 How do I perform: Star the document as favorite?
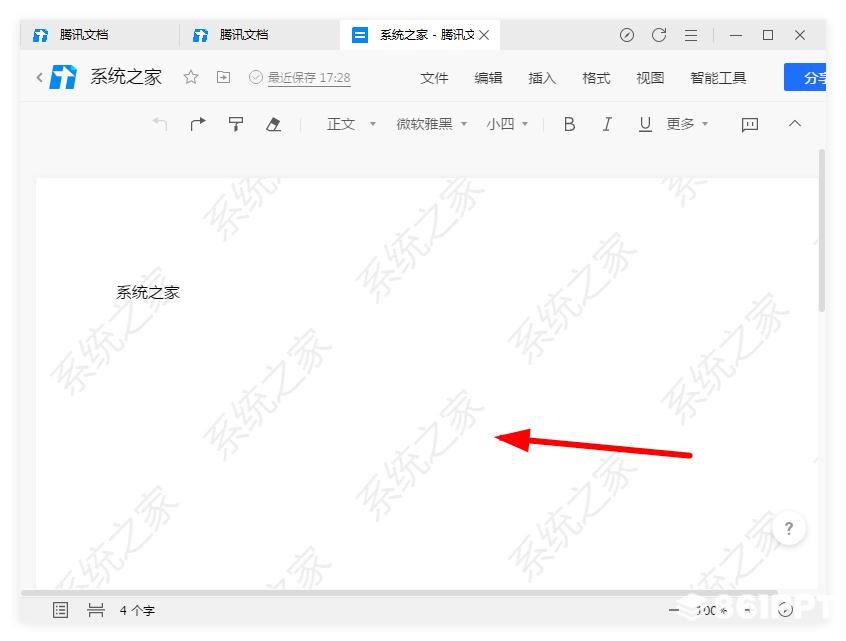click(x=190, y=77)
